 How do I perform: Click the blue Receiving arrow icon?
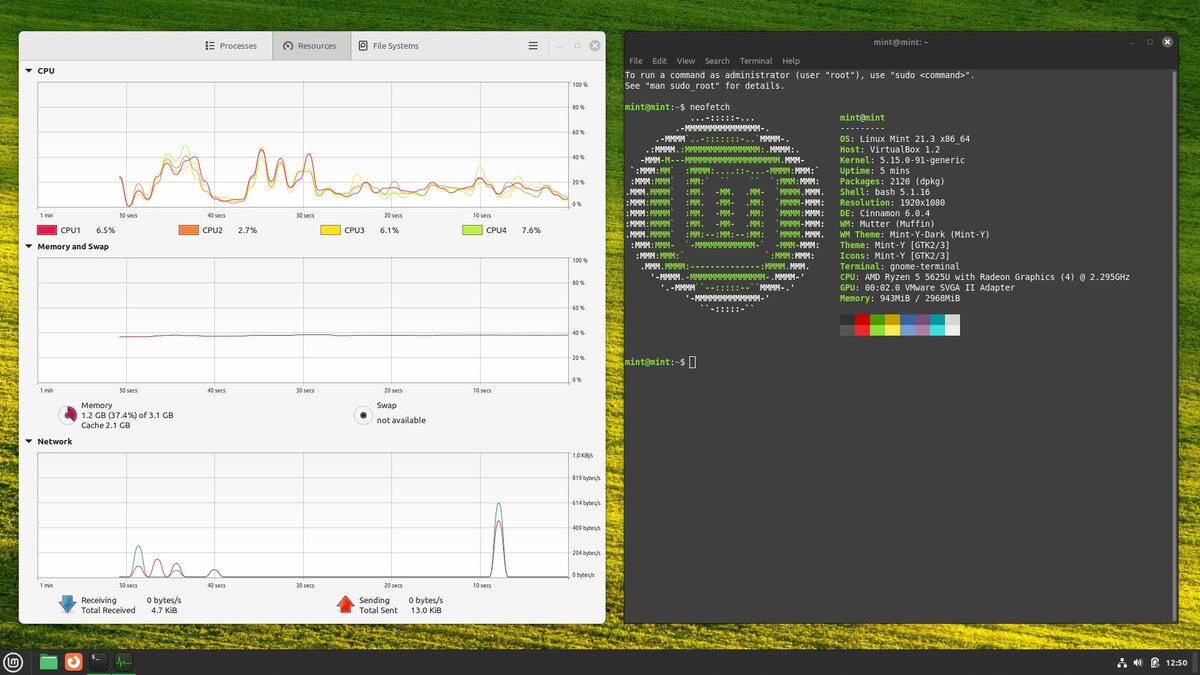tap(67, 604)
